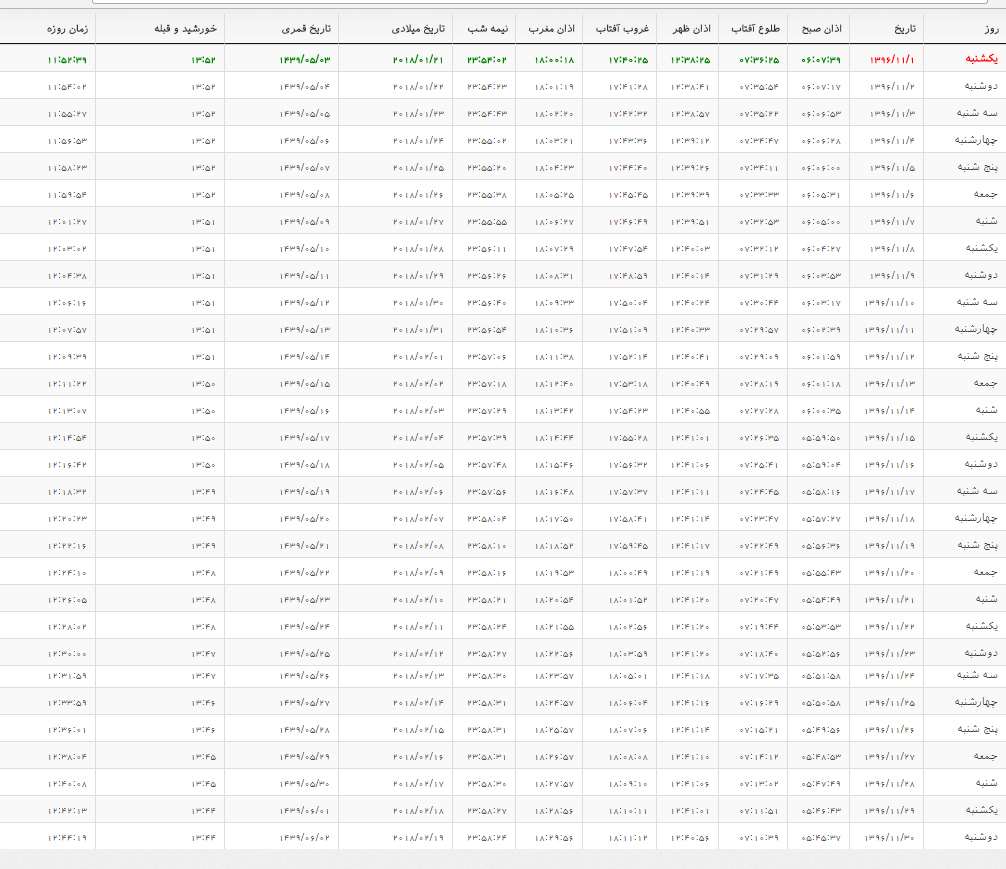Select Gregorian date ۲۰۱۸/۰۲/۰۵
The height and width of the screenshot is (869, 1006).
418,465
